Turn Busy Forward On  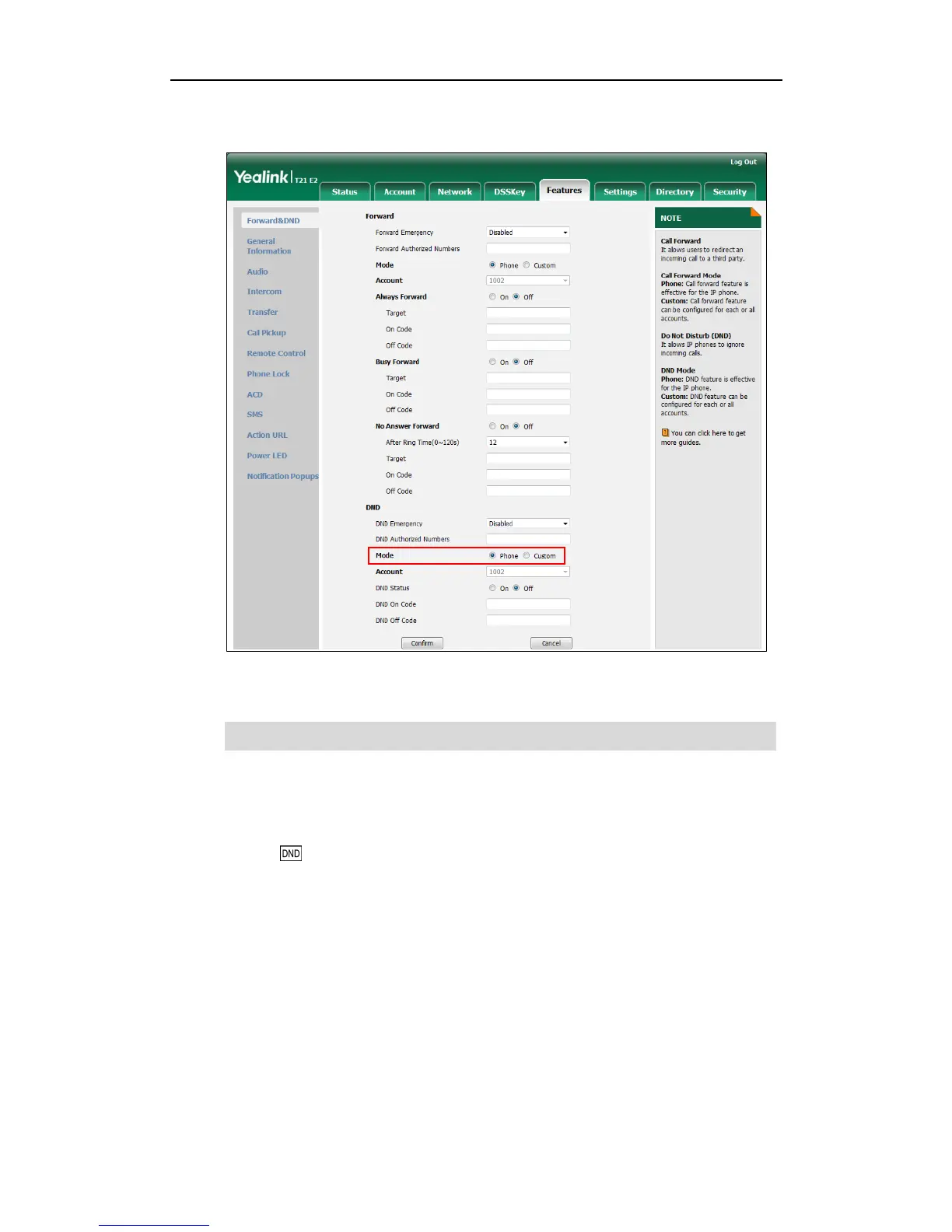pos(492,362)
